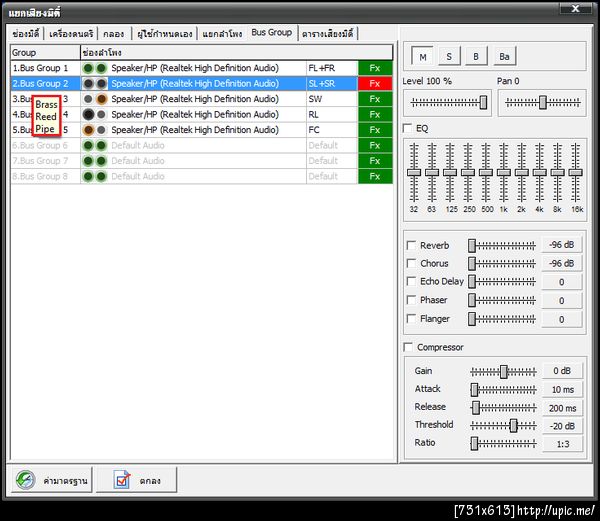Enable the Echo Delay checkbox
The height and width of the screenshot is (521, 600).
(x=411, y=281)
